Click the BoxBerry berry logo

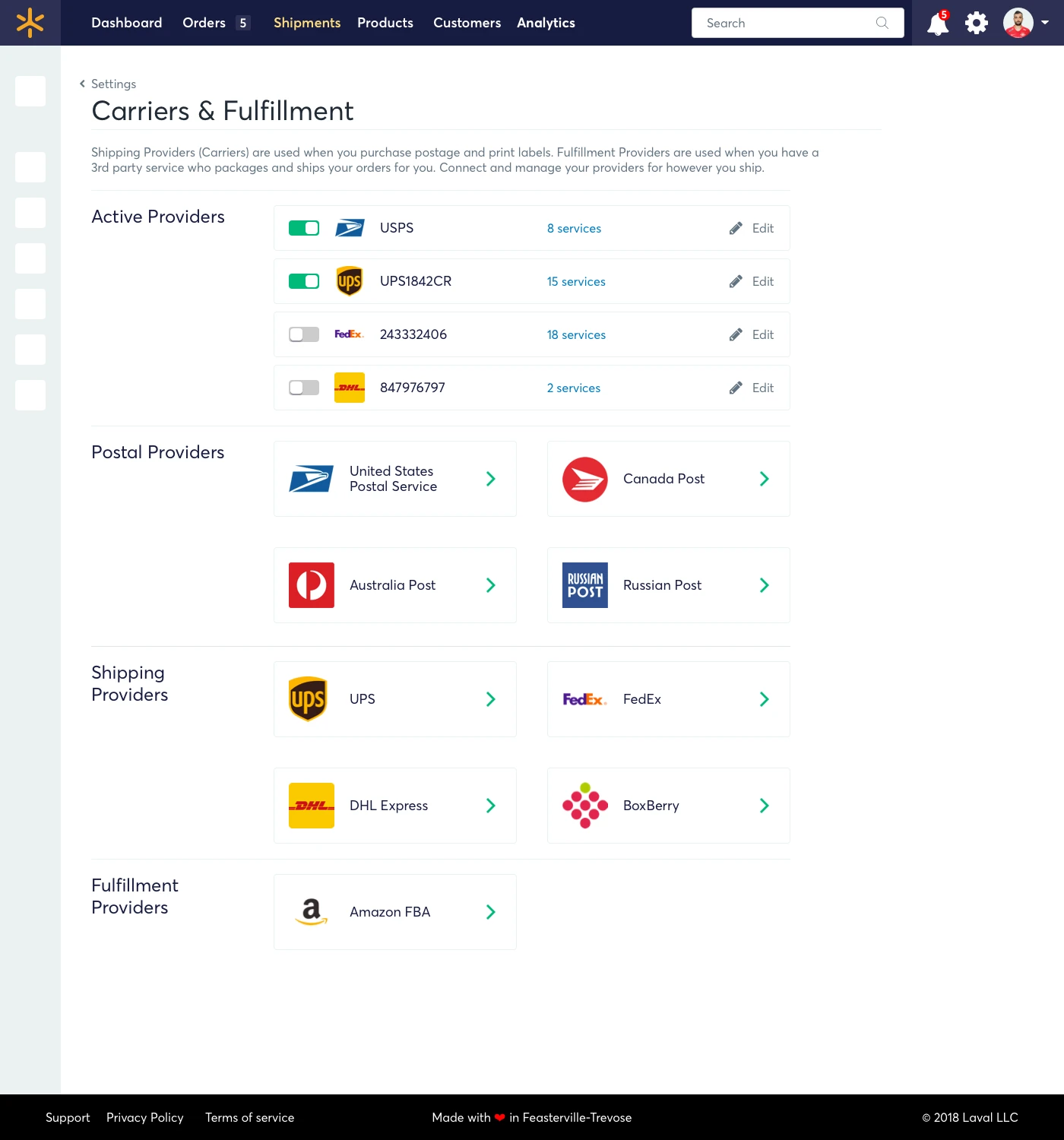click(585, 806)
